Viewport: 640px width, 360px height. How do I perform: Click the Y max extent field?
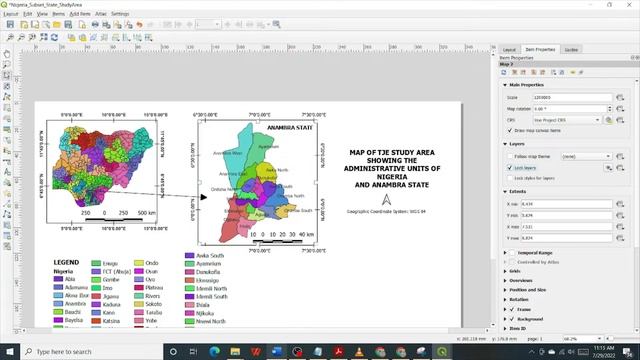(567, 238)
